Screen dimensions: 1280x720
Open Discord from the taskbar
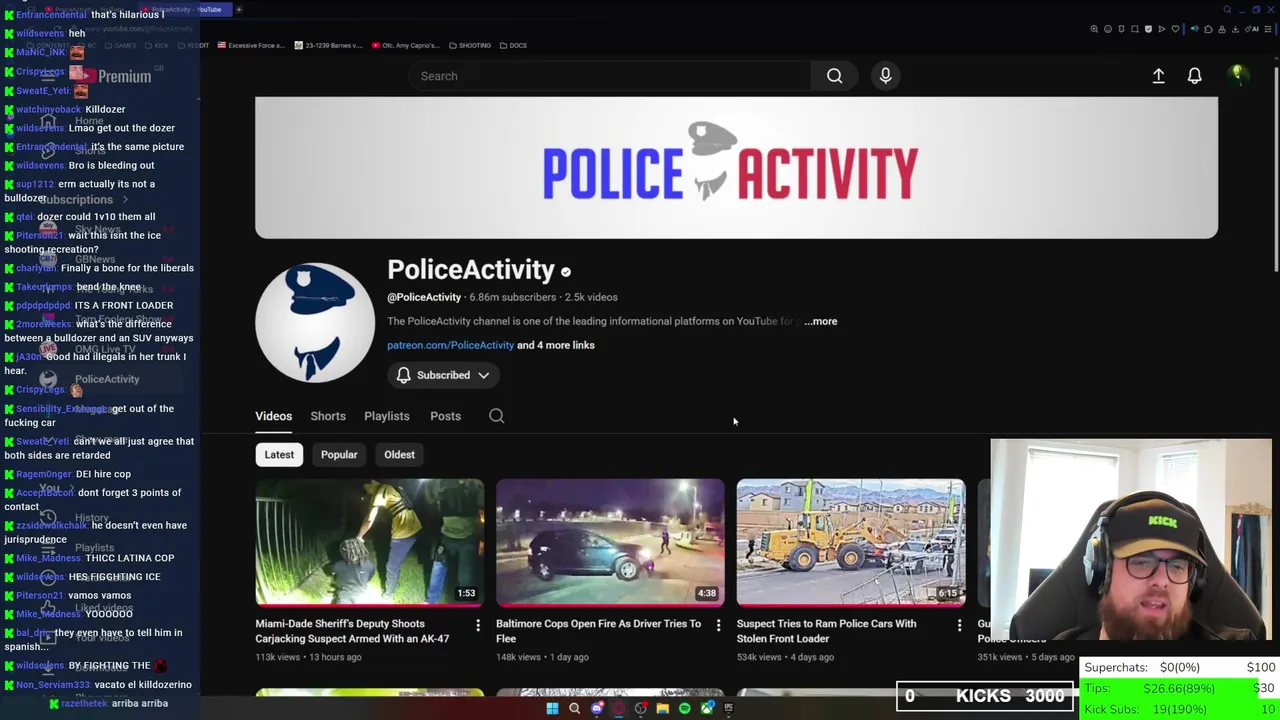coord(597,708)
